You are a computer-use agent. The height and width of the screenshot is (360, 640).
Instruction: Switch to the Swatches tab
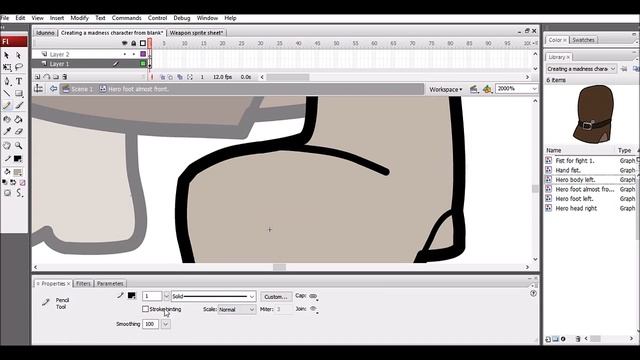pos(583,40)
